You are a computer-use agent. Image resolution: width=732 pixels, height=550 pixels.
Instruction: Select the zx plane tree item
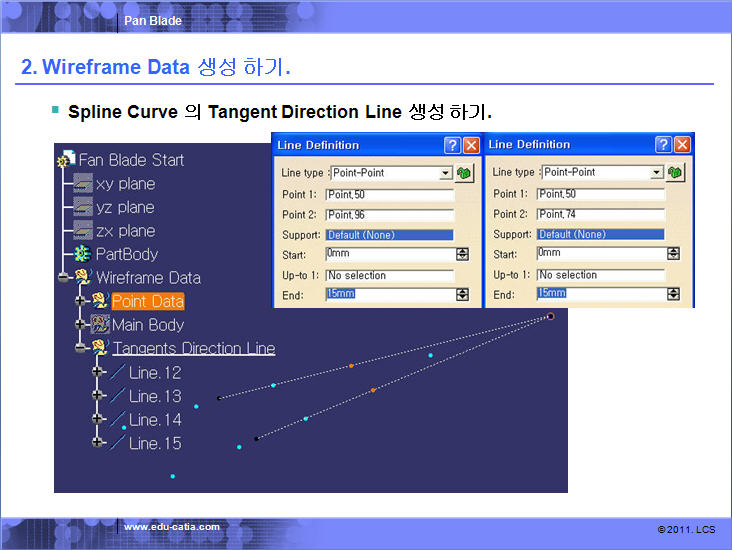point(125,231)
